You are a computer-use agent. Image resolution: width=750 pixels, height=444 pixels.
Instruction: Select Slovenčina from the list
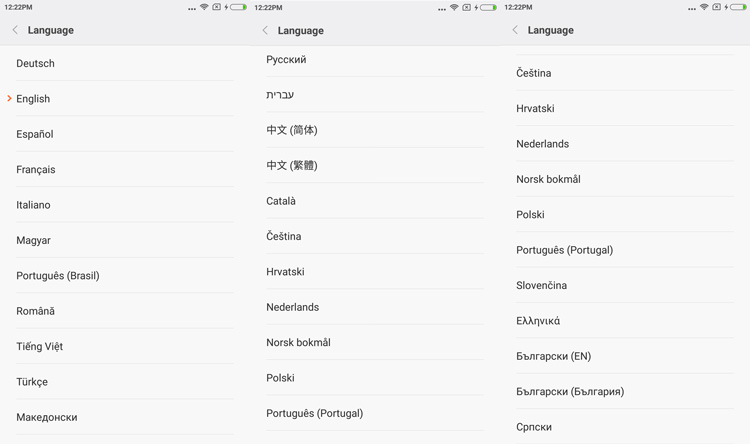pos(541,286)
